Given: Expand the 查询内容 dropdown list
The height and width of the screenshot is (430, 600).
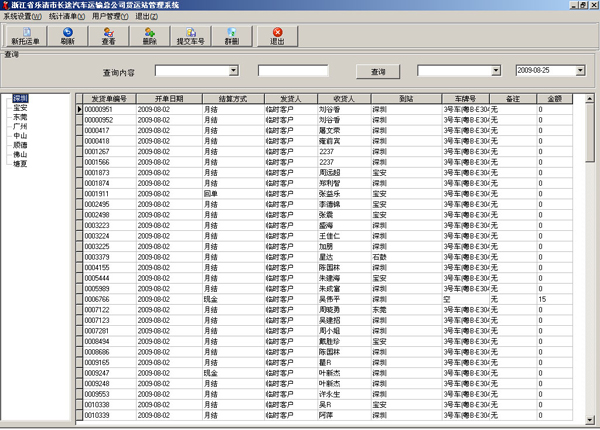Looking at the screenshot, I should (x=233, y=71).
